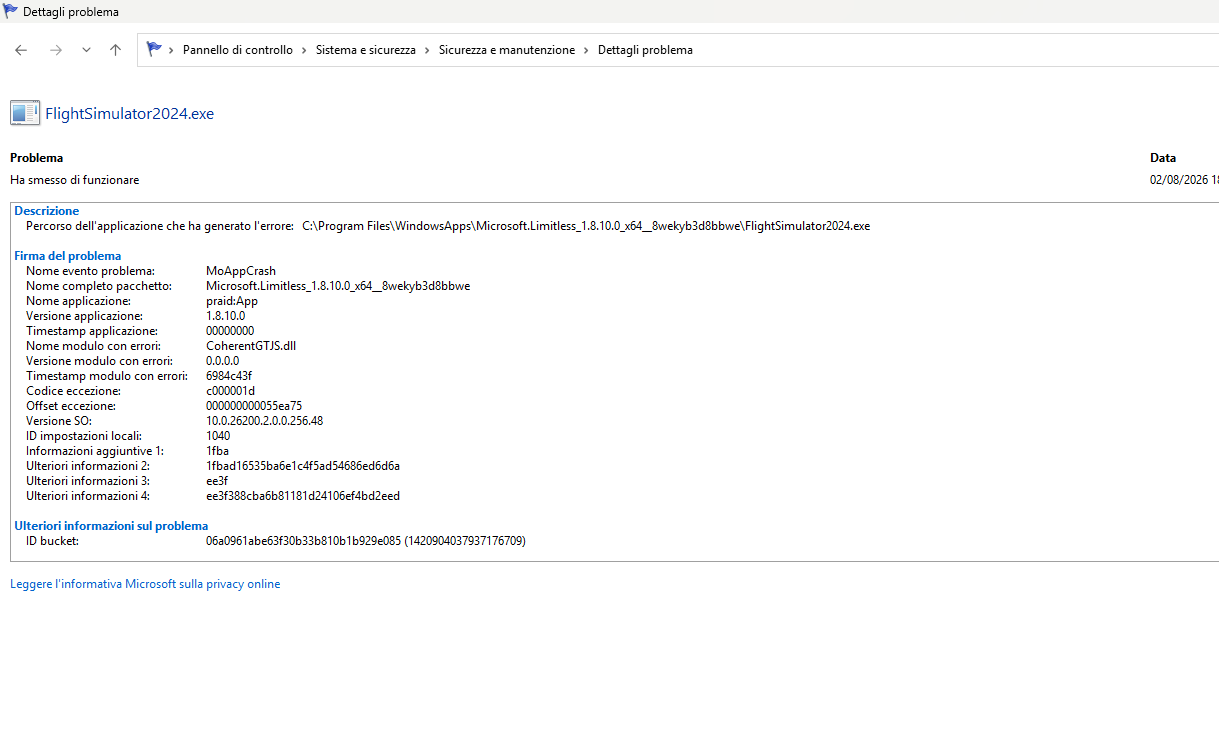The height and width of the screenshot is (742, 1219).
Task: Go up one level with Up arrow
Action: (115, 50)
